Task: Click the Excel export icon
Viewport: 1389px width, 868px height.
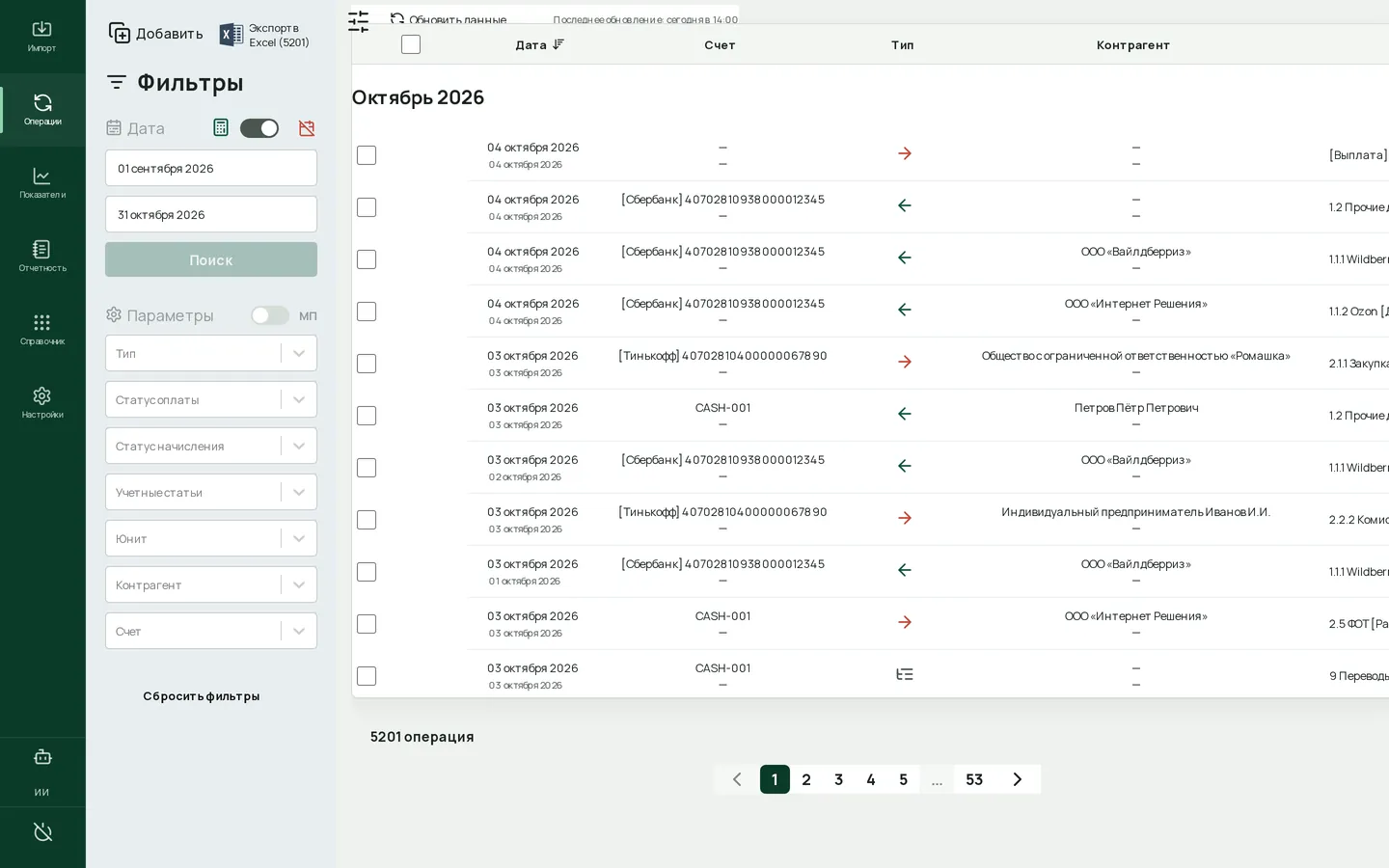Action: point(231,35)
